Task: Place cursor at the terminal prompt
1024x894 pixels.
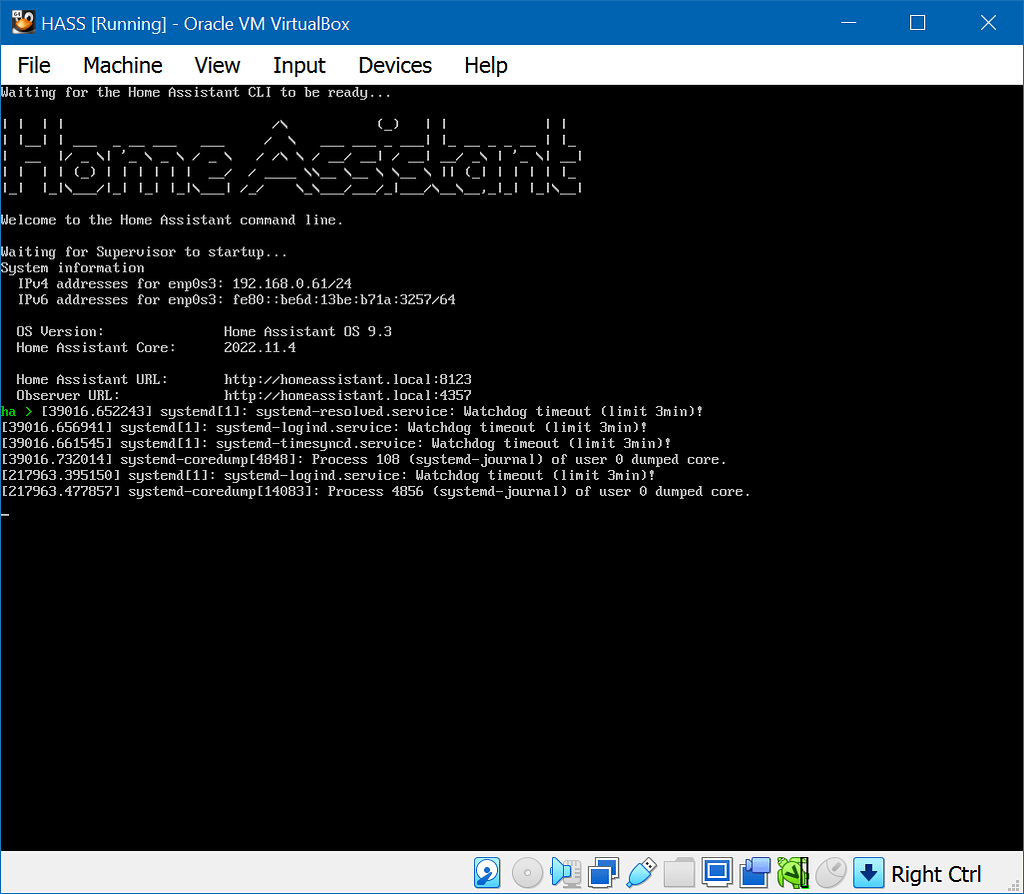Action: tap(8, 511)
